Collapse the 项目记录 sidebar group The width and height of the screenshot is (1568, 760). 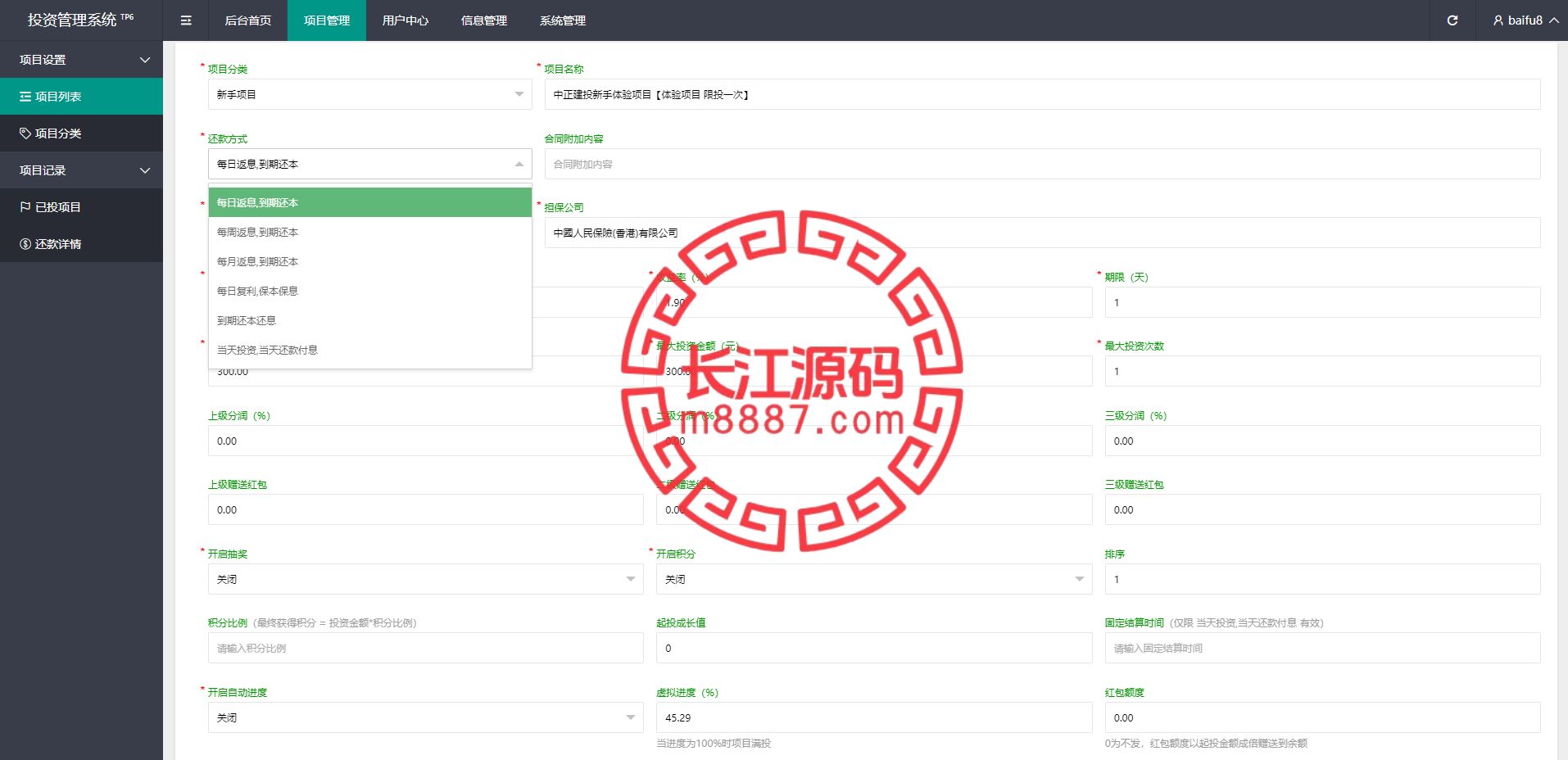tap(81, 170)
